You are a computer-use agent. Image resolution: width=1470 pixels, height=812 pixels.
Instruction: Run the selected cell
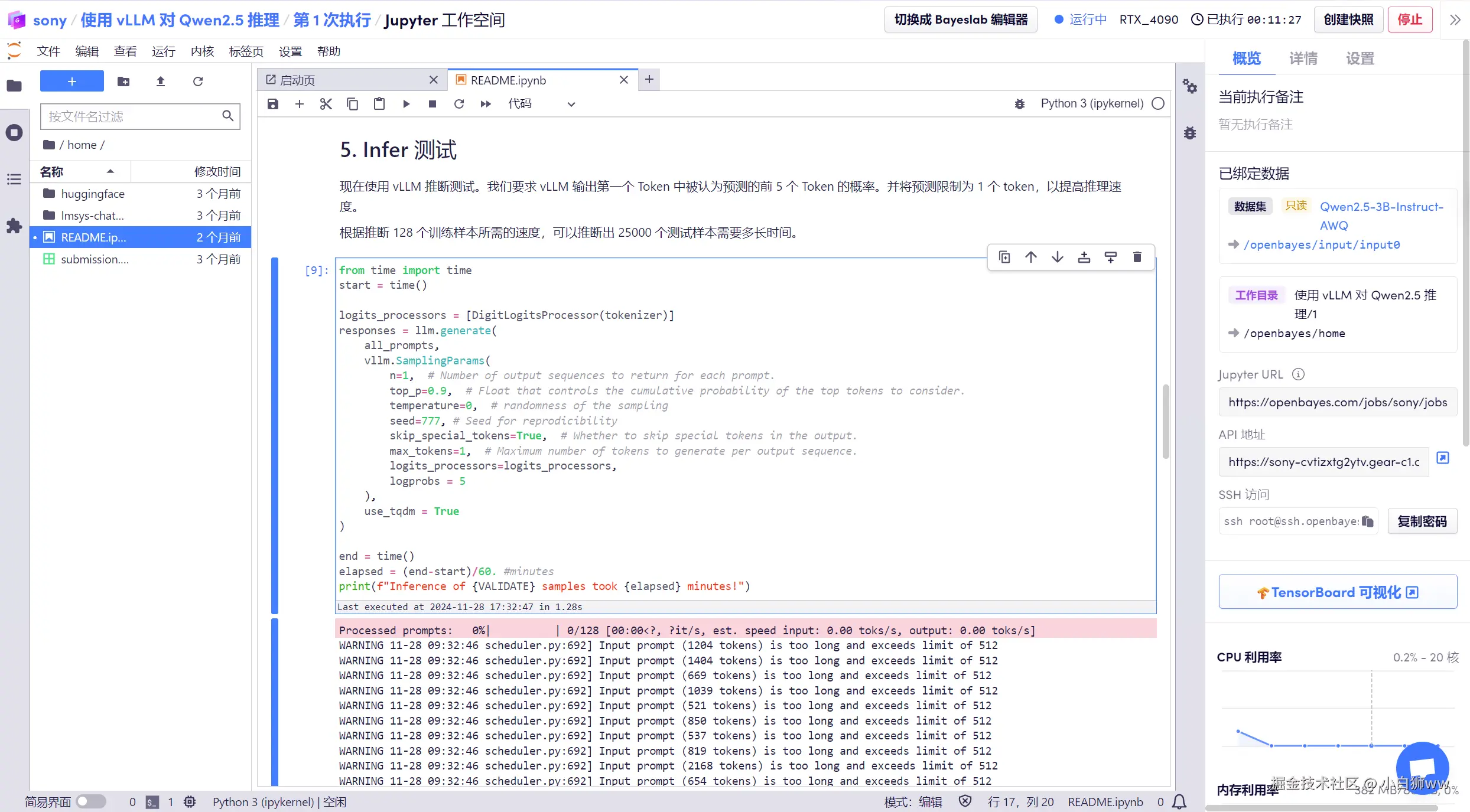406,104
